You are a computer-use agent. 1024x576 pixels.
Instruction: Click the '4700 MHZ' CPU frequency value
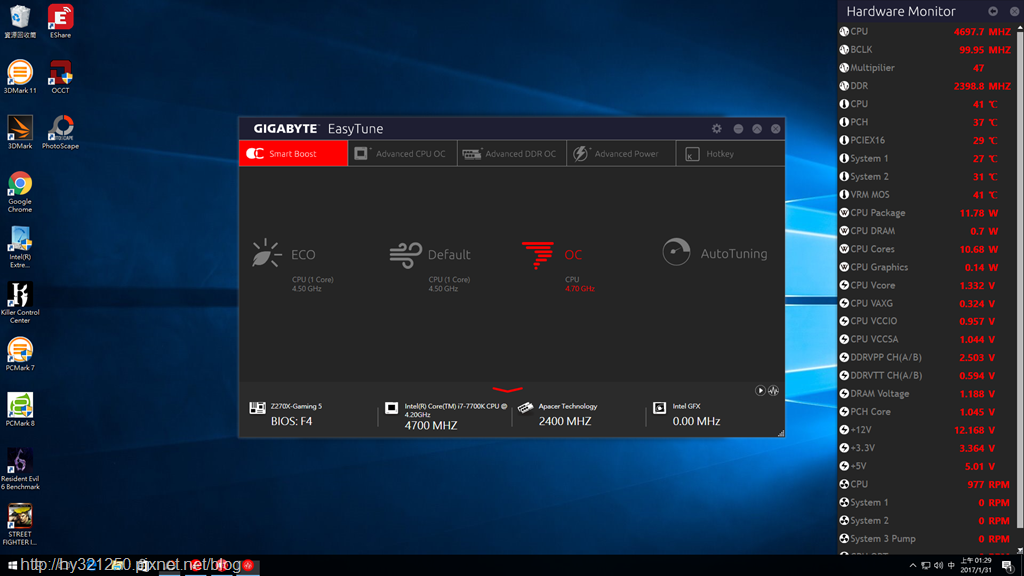tap(431, 425)
